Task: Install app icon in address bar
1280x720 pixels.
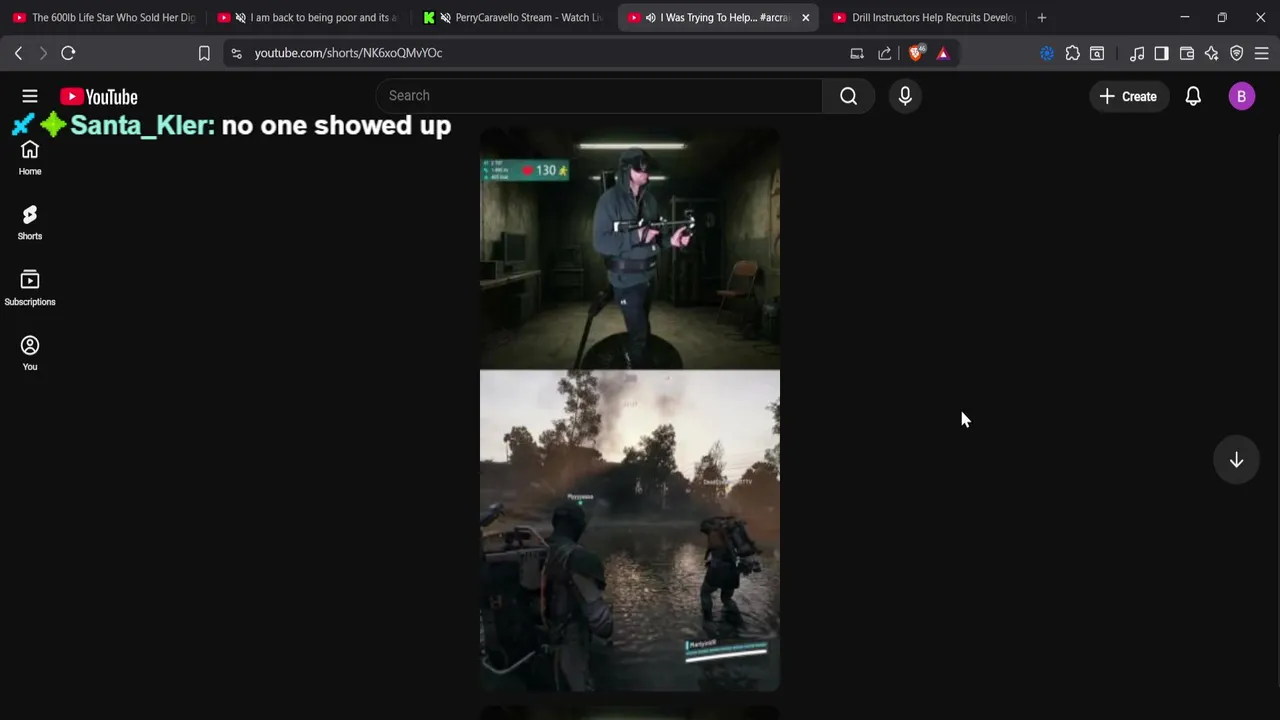Action: (857, 53)
